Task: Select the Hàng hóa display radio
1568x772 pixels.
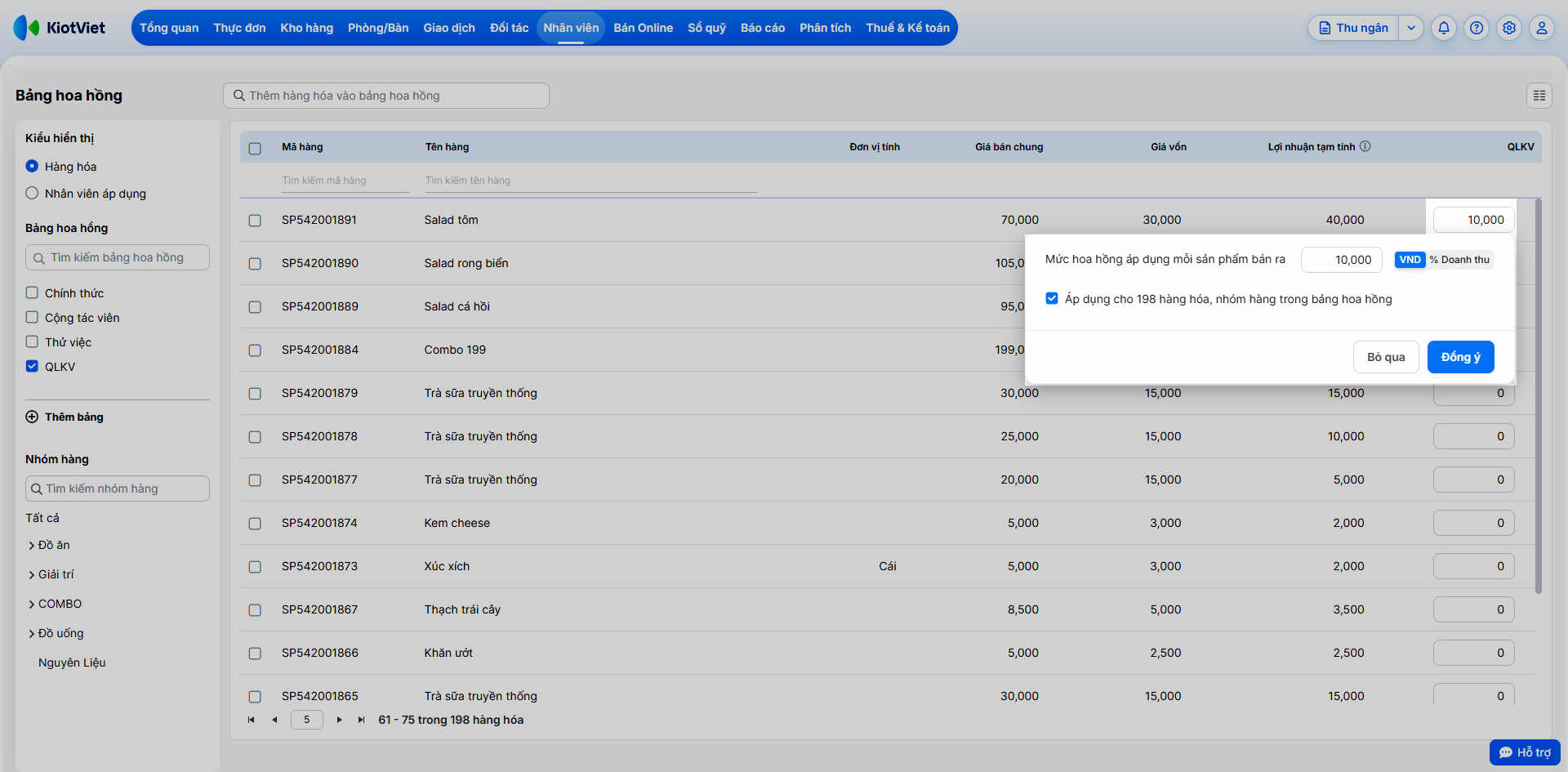Action: 32,166
